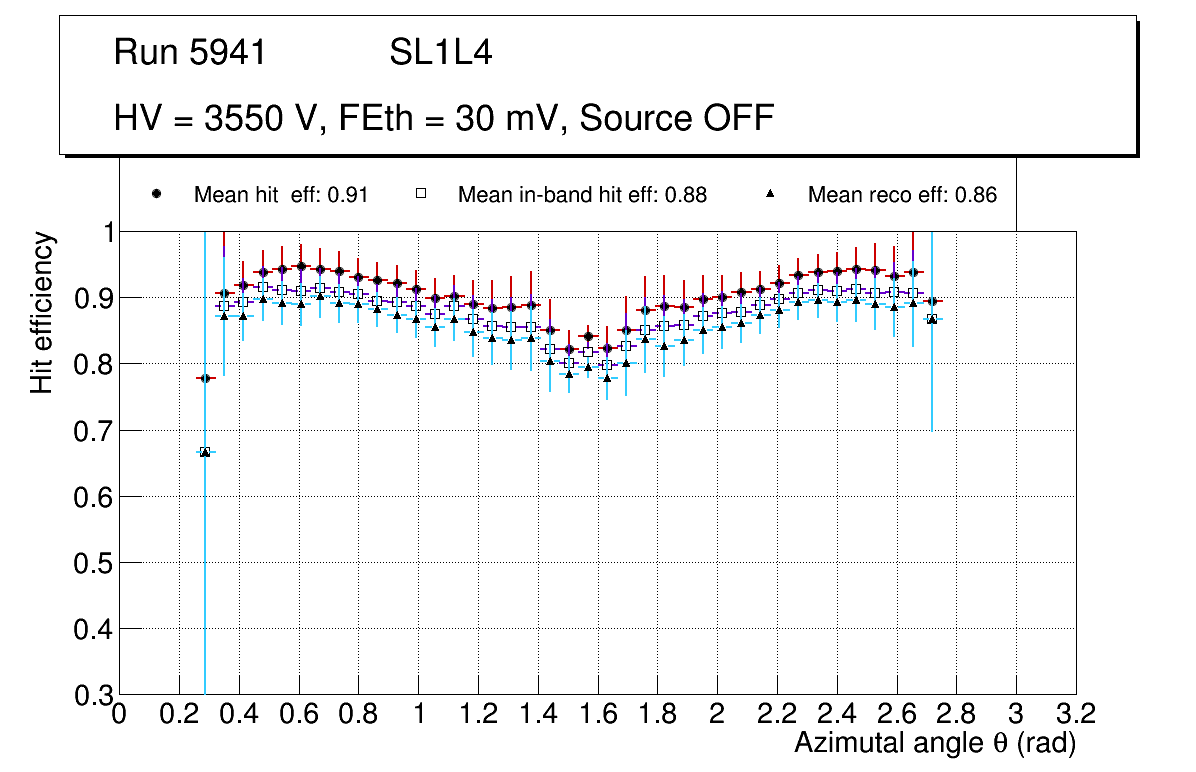The width and height of the screenshot is (1196, 772).
Task: Click the filled circle legend marker
Action: pos(156,195)
